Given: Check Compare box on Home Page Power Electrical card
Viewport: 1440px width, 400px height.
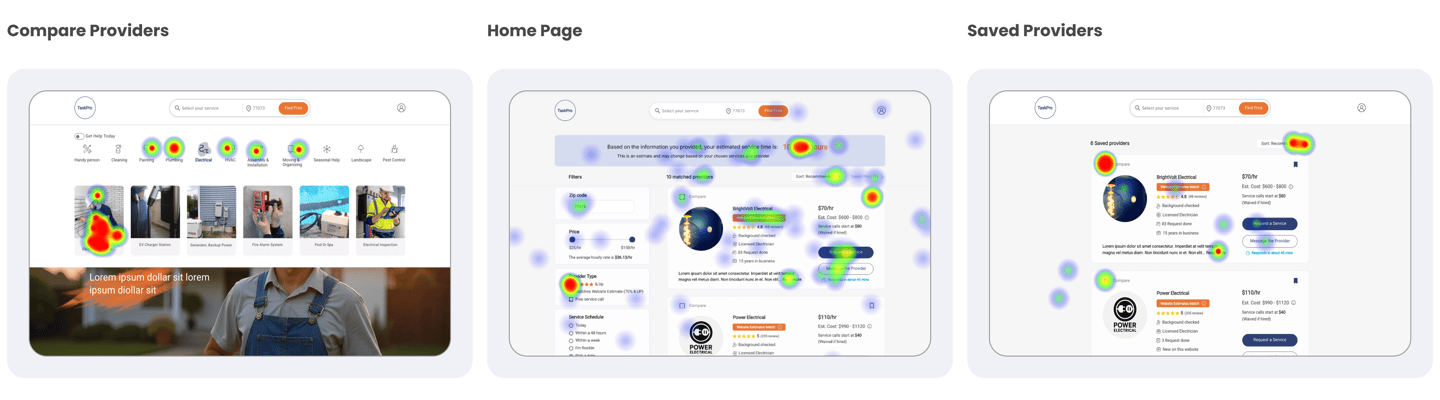Looking at the screenshot, I should (682, 305).
